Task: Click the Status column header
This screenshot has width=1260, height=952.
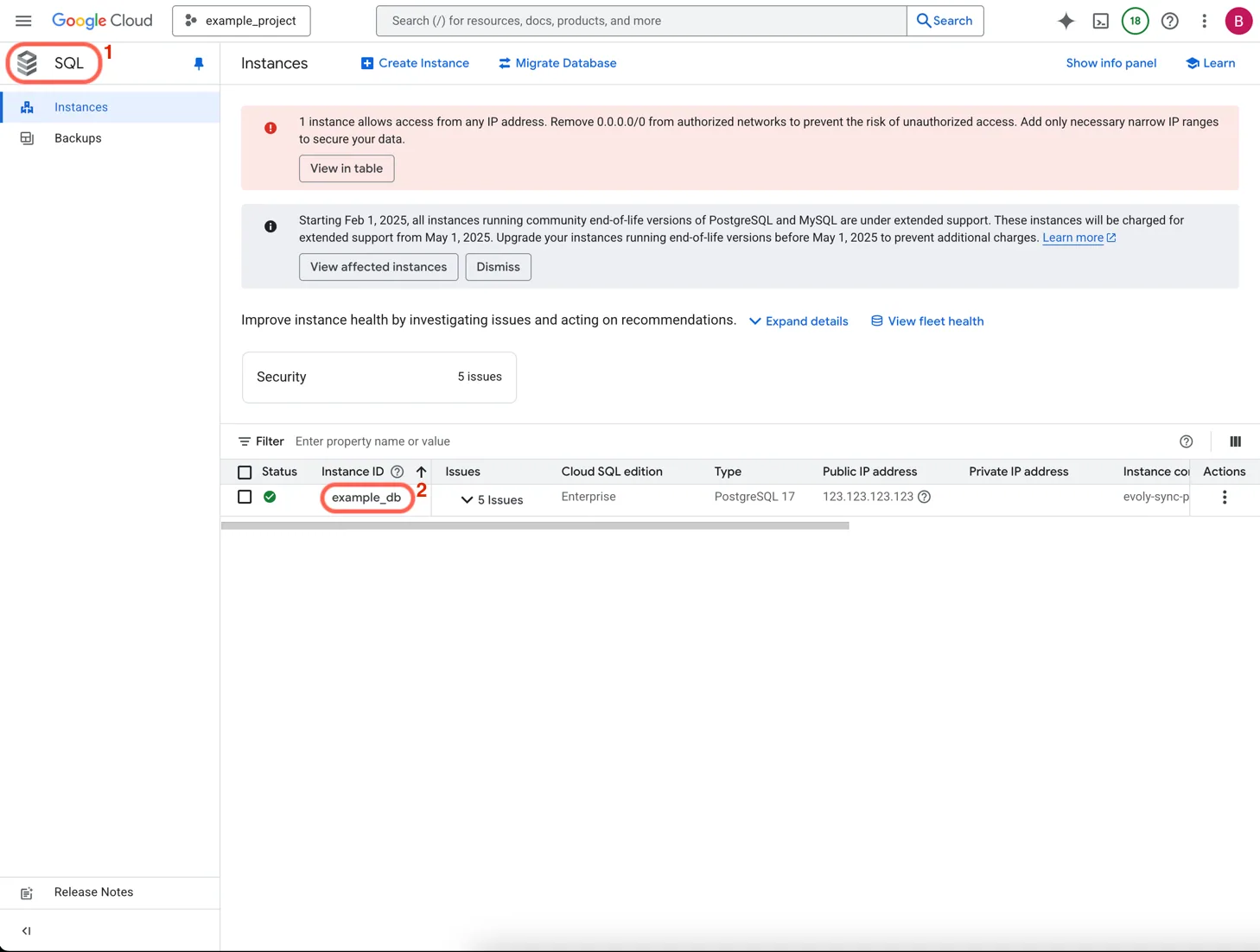Action: [x=279, y=472]
